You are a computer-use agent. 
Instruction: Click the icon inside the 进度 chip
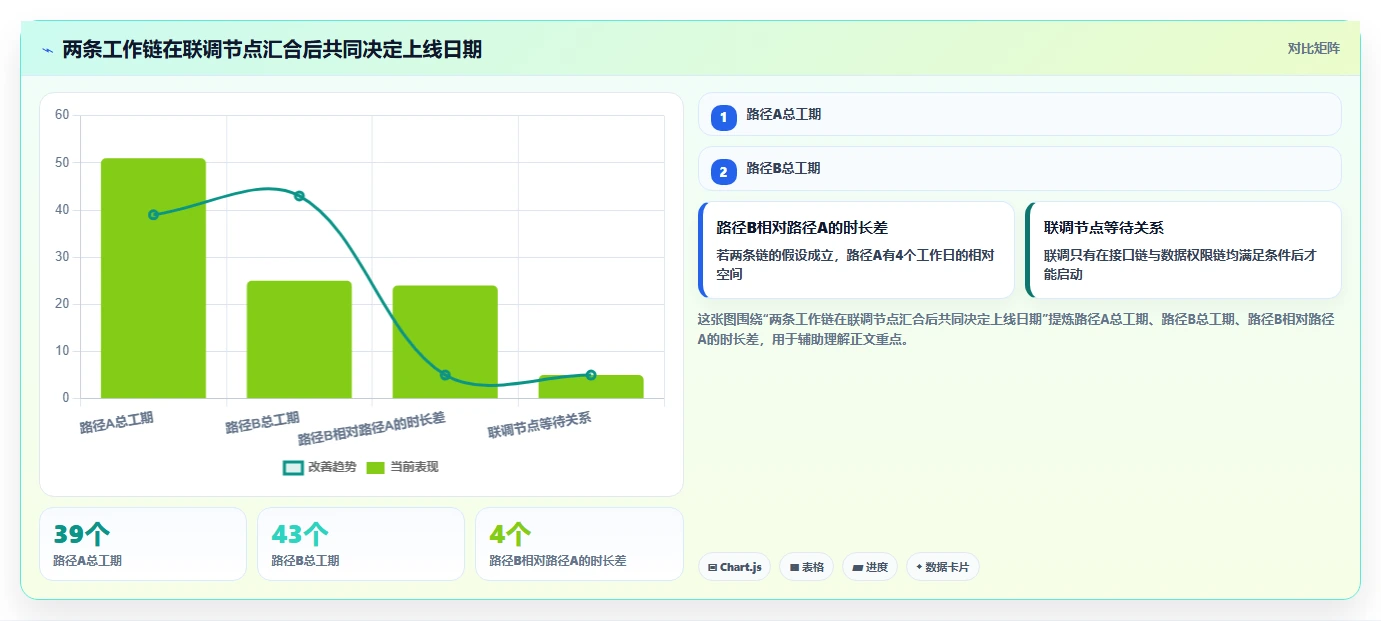(857, 568)
